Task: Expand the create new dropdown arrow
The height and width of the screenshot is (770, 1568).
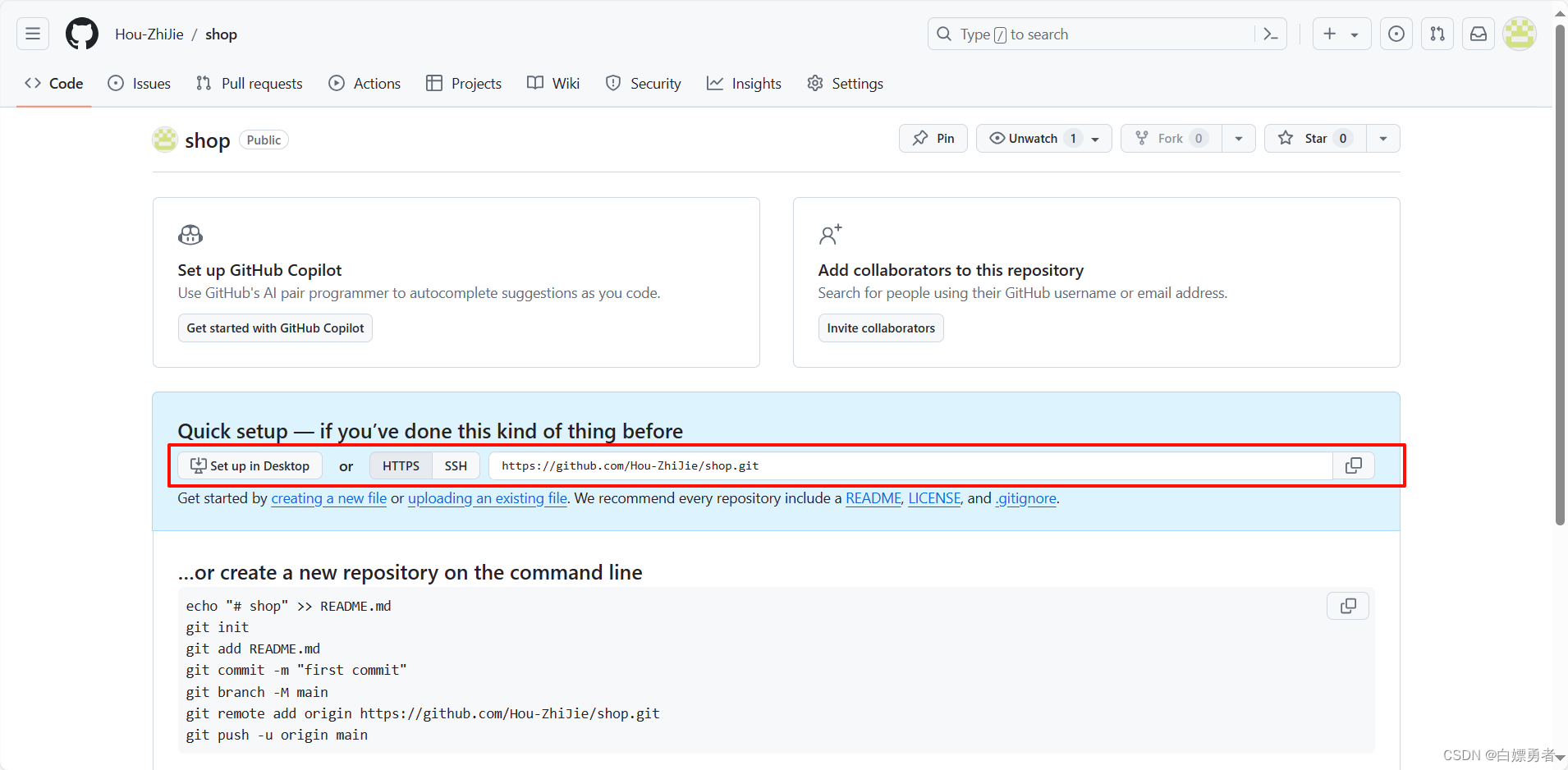Action: [x=1355, y=34]
